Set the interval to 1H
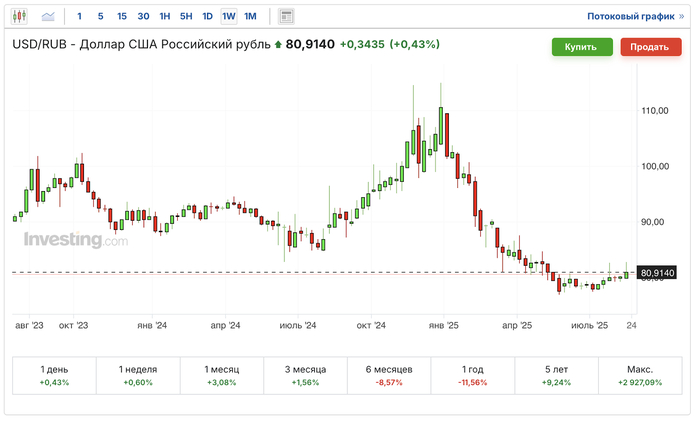 coord(165,16)
